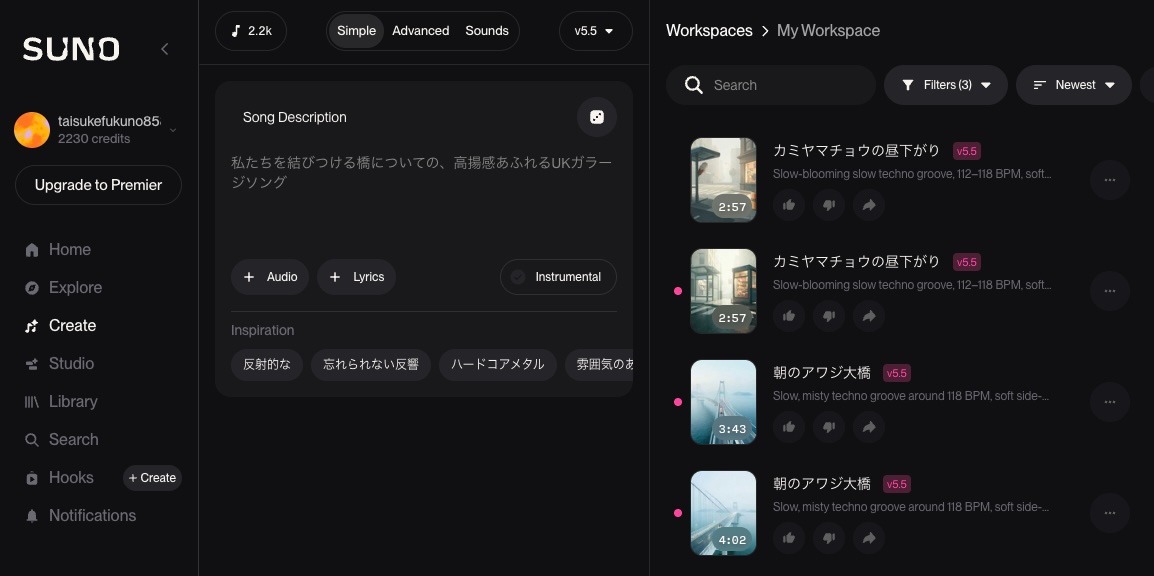Dislike the first 朝のアワジ大橋 song

click(829, 427)
